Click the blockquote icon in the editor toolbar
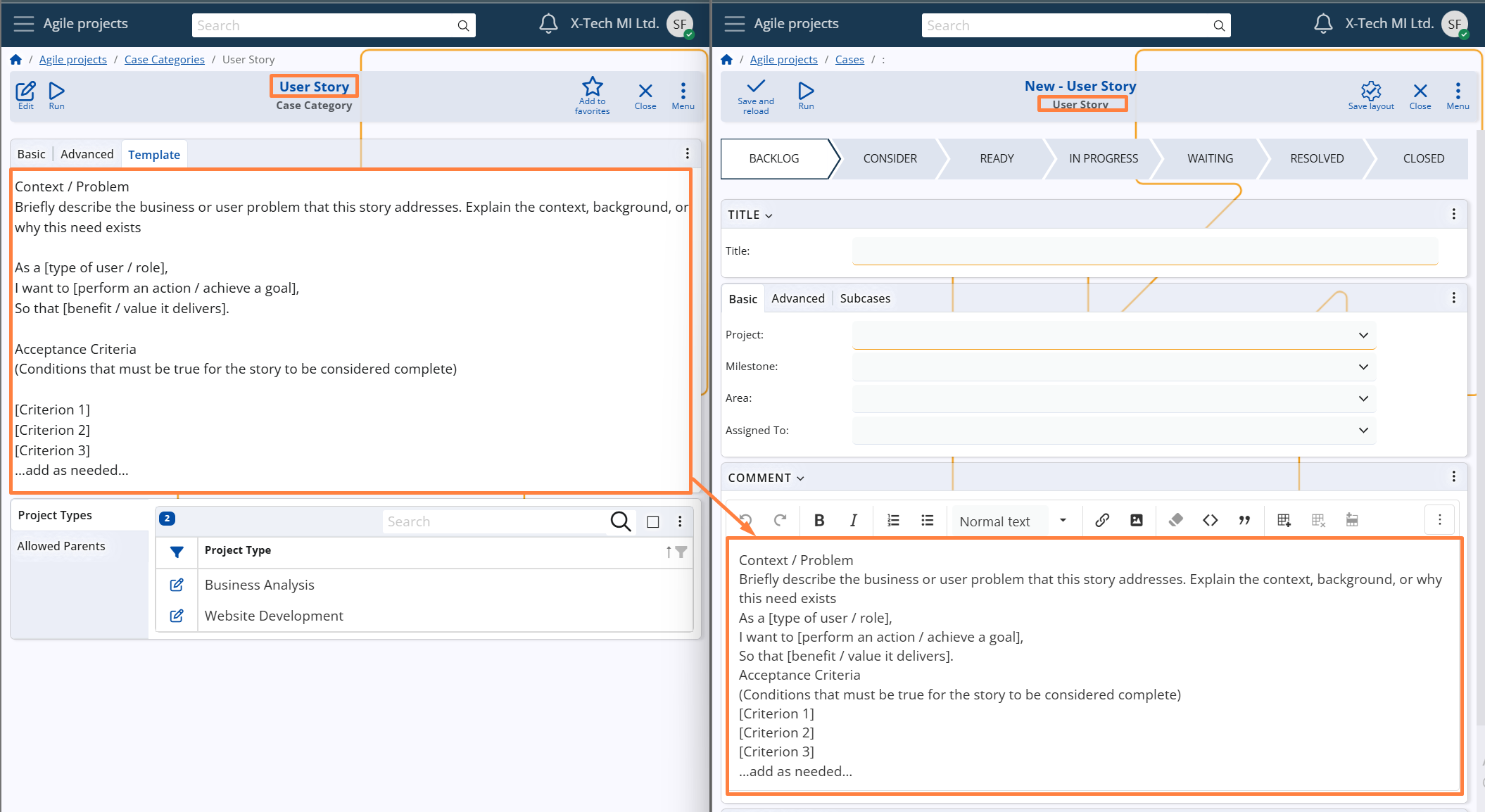Screen dimensions: 1485x812 click(1244, 521)
